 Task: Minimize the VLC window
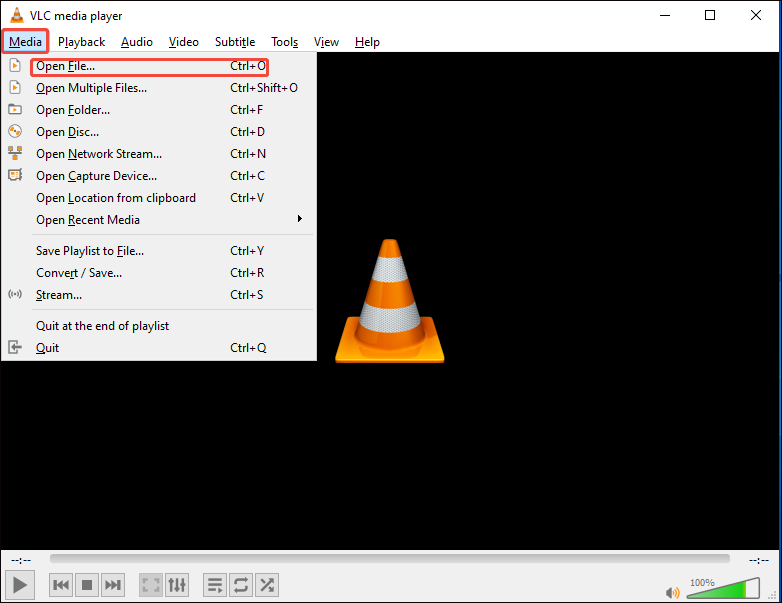click(665, 15)
